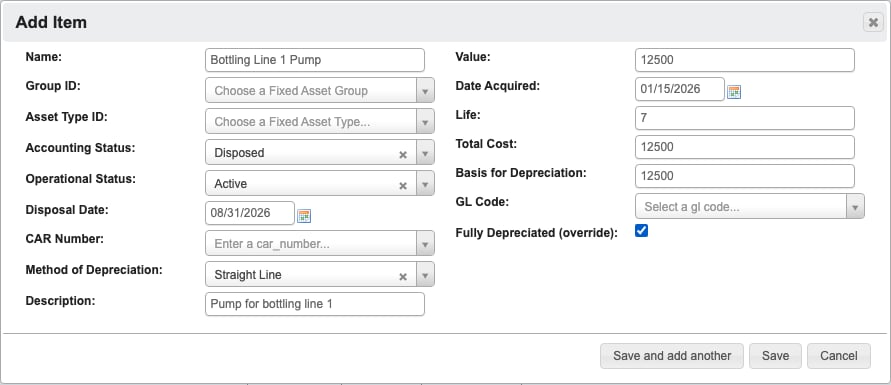The image size is (891, 385).
Task: Click the Disposed status value
Action: pyautogui.click(x=239, y=153)
